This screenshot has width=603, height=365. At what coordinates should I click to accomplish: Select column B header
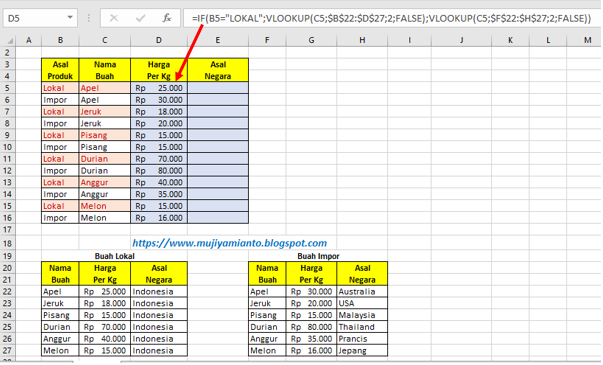coord(60,40)
